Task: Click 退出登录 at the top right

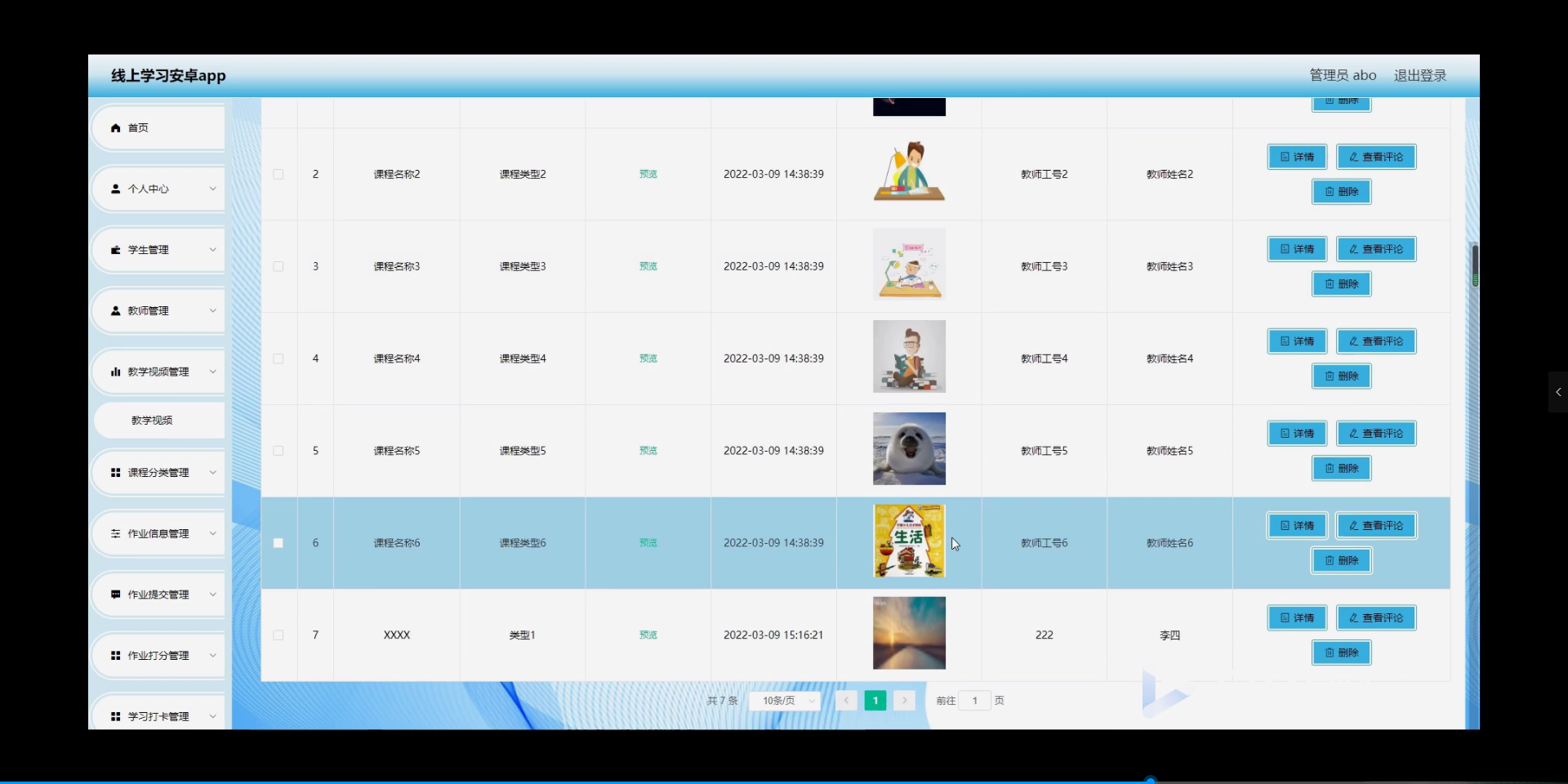Action: click(x=1419, y=74)
